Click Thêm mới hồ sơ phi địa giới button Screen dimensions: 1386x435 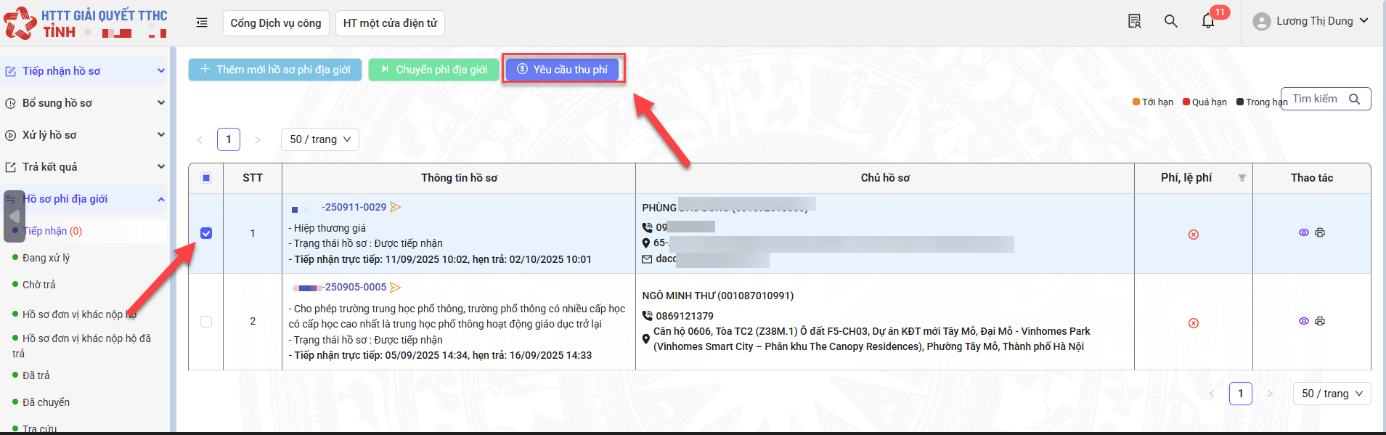click(x=275, y=69)
